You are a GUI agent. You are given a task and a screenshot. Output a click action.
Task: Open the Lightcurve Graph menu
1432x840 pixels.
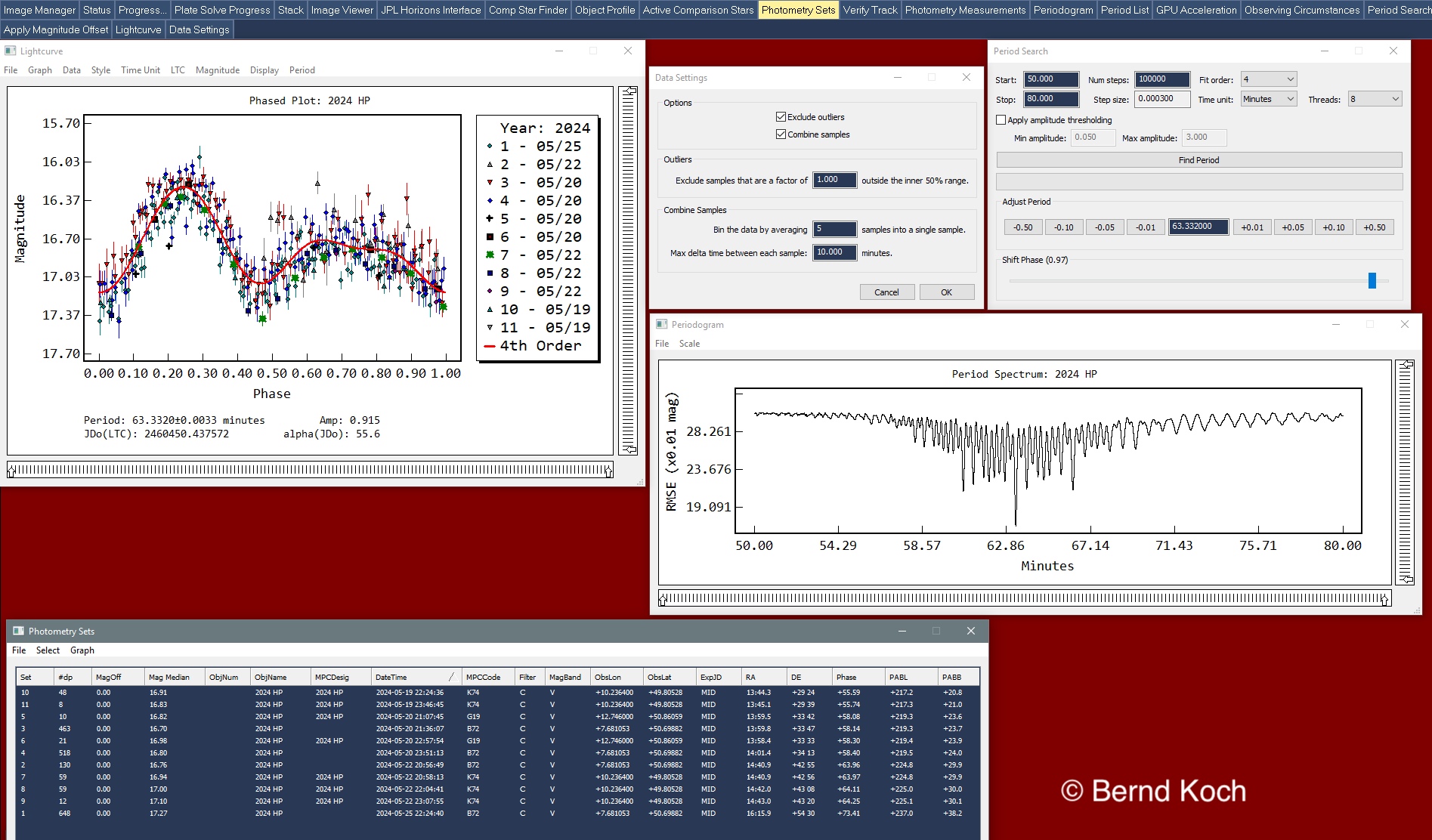40,69
